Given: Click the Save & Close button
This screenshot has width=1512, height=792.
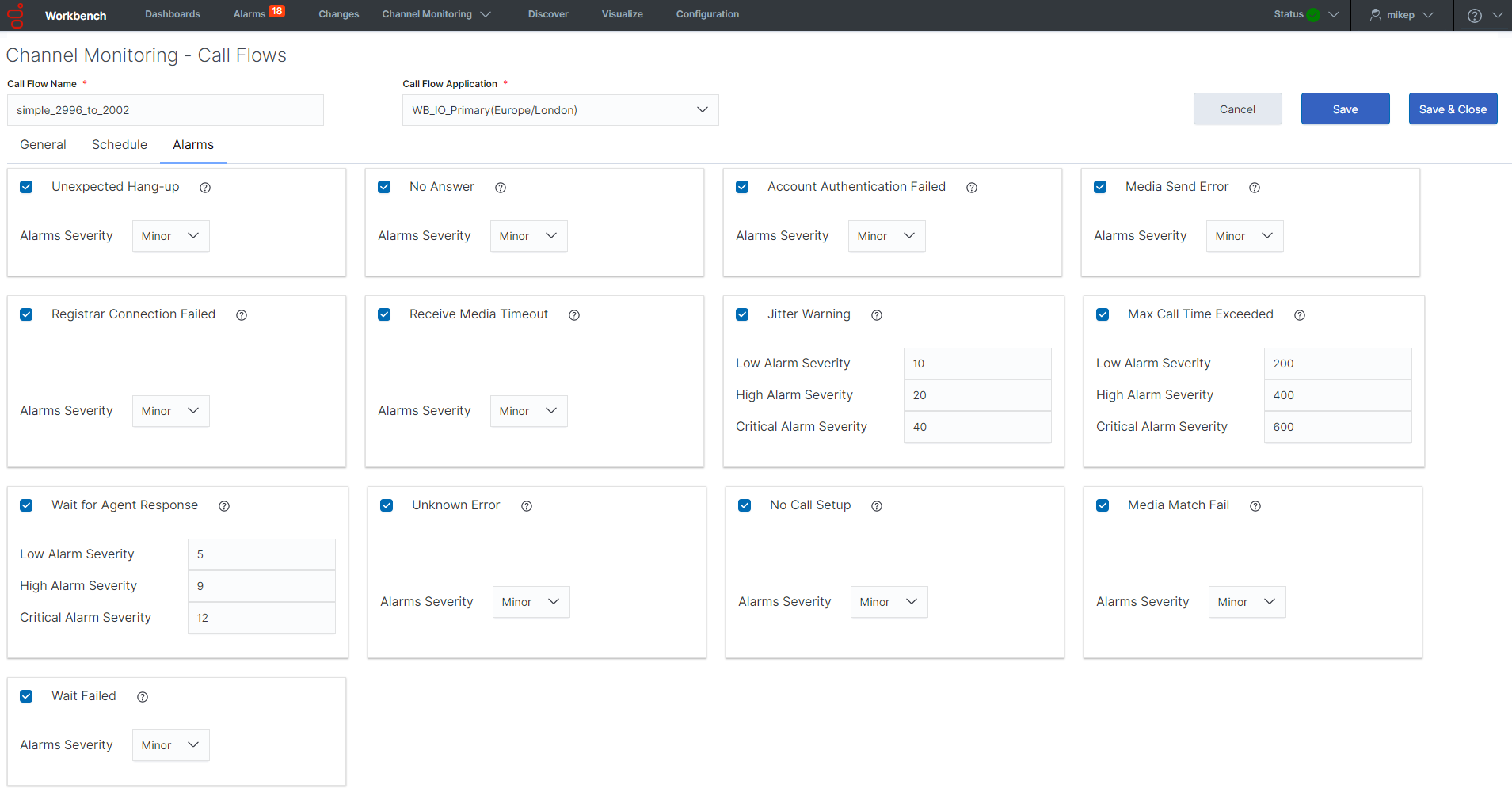Looking at the screenshot, I should 1453,109.
